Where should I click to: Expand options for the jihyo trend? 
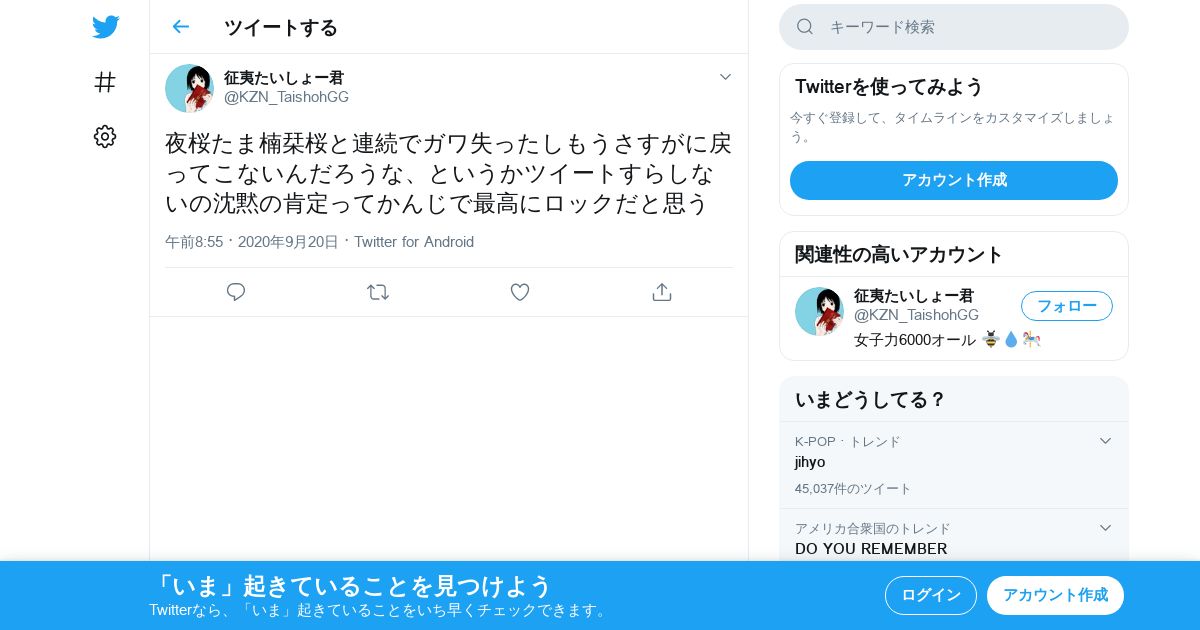[1105, 441]
